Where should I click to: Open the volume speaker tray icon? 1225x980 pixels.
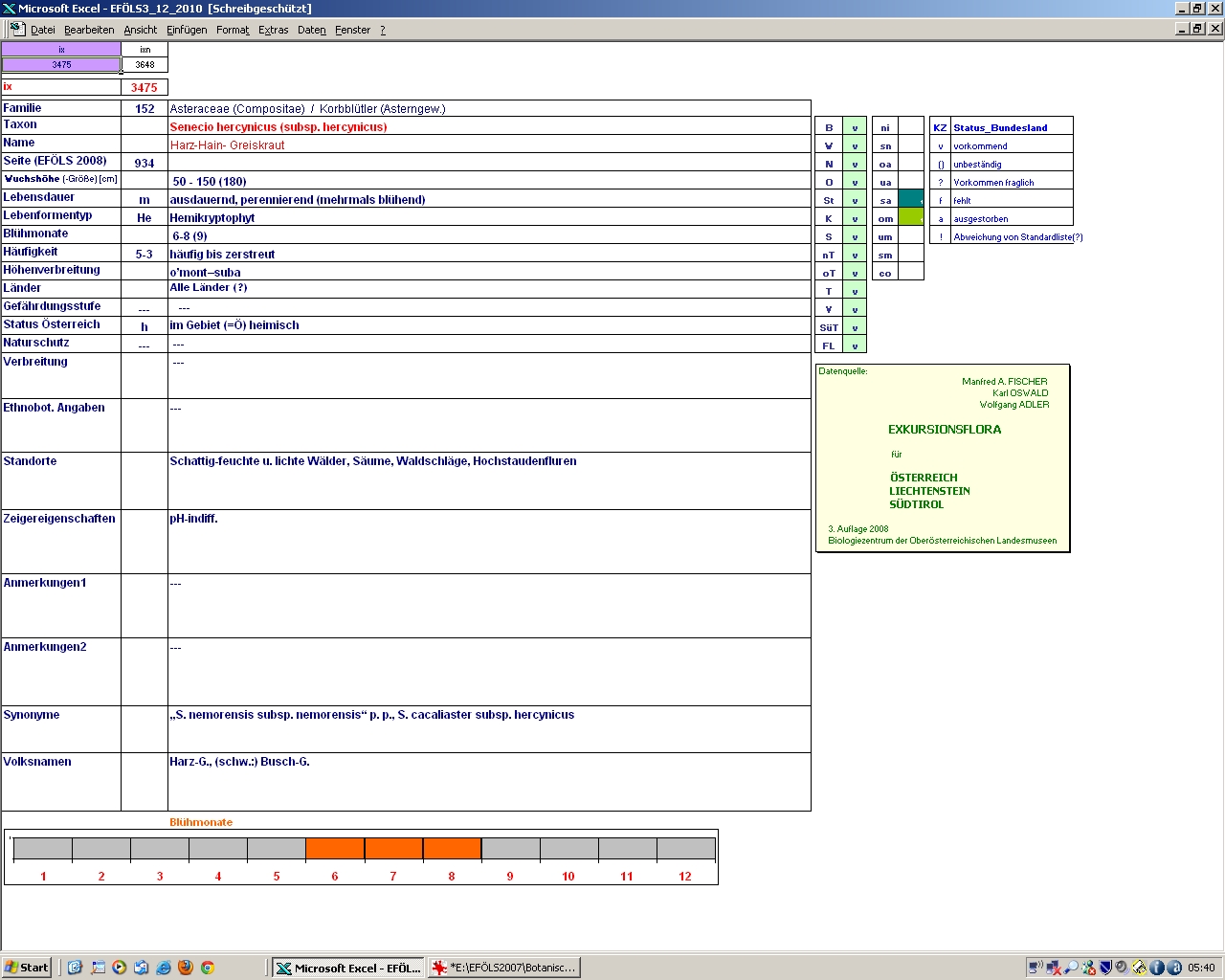(x=1123, y=968)
